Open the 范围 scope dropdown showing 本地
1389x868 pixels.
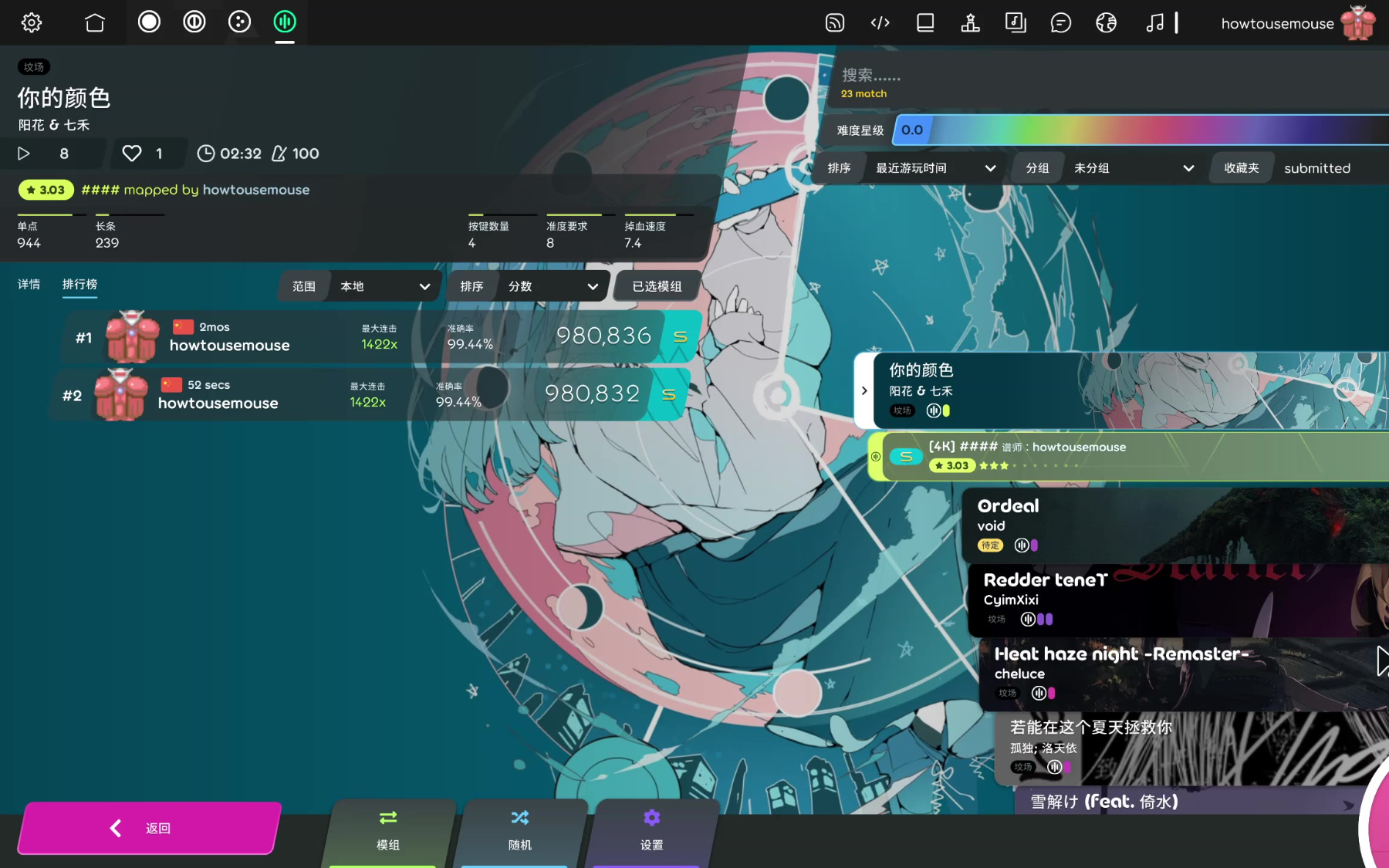[360, 286]
